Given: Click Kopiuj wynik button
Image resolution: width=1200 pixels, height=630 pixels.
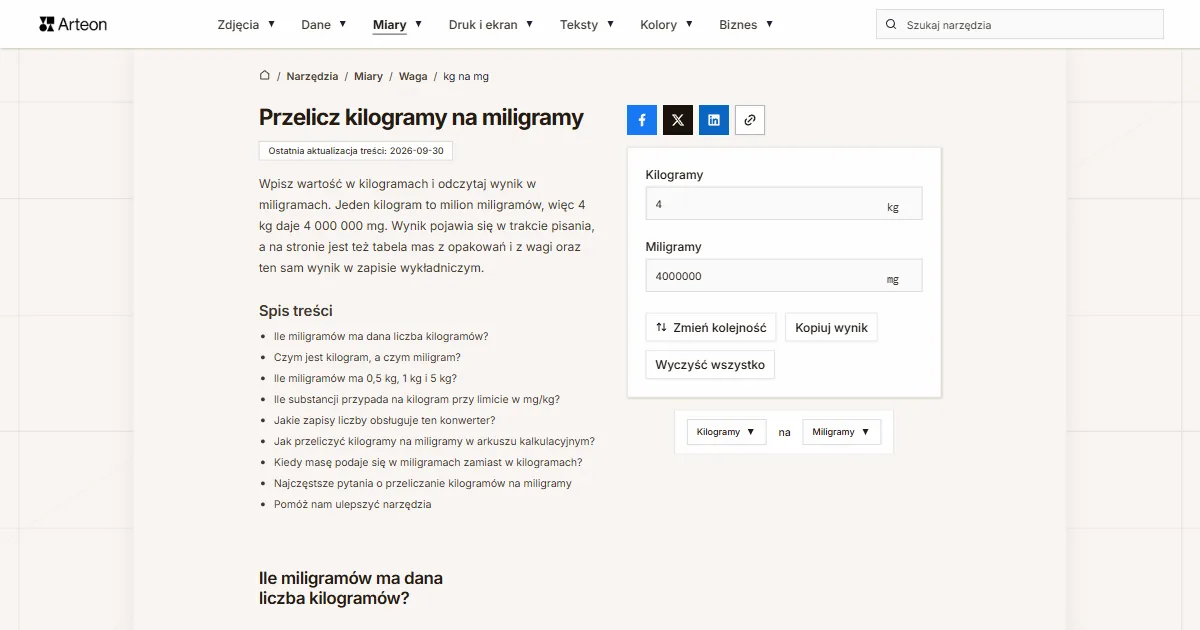Looking at the screenshot, I should coord(831,327).
